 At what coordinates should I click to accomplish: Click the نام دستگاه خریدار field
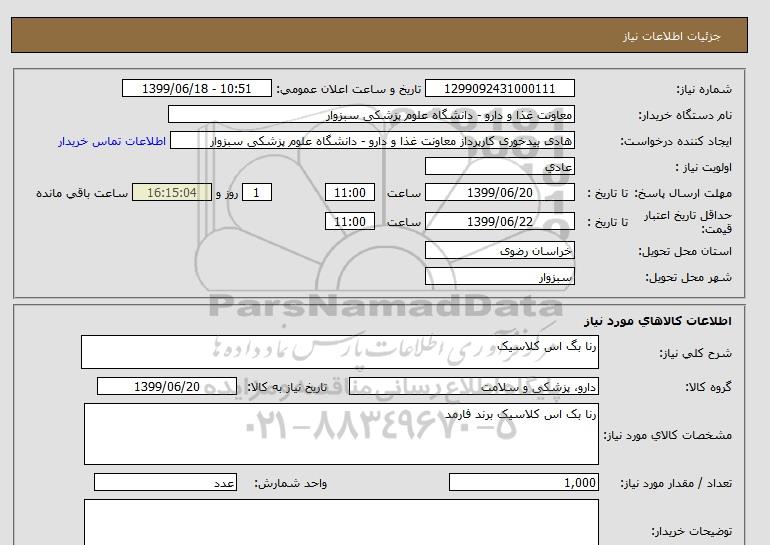pyautogui.click(x=371, y=114)
